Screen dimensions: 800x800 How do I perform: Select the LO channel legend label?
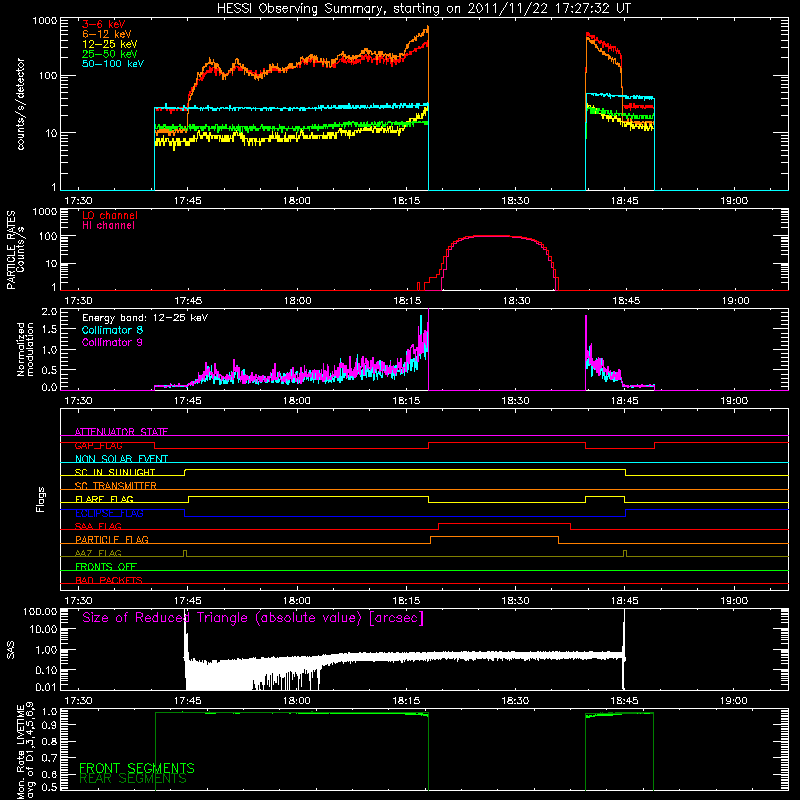[110, 215]
